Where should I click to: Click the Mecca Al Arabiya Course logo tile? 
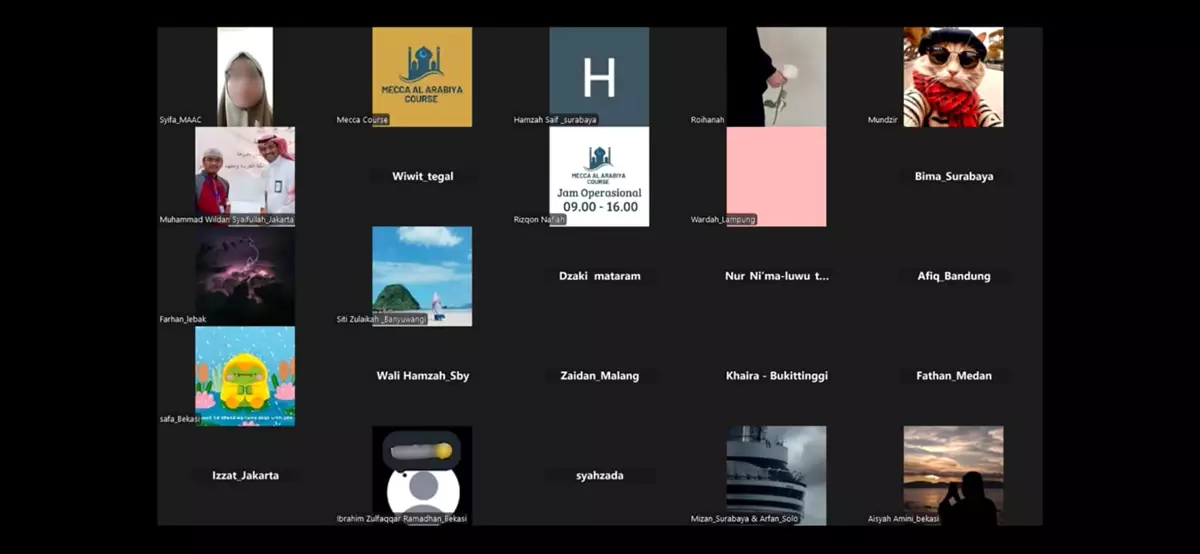(422, 76)
